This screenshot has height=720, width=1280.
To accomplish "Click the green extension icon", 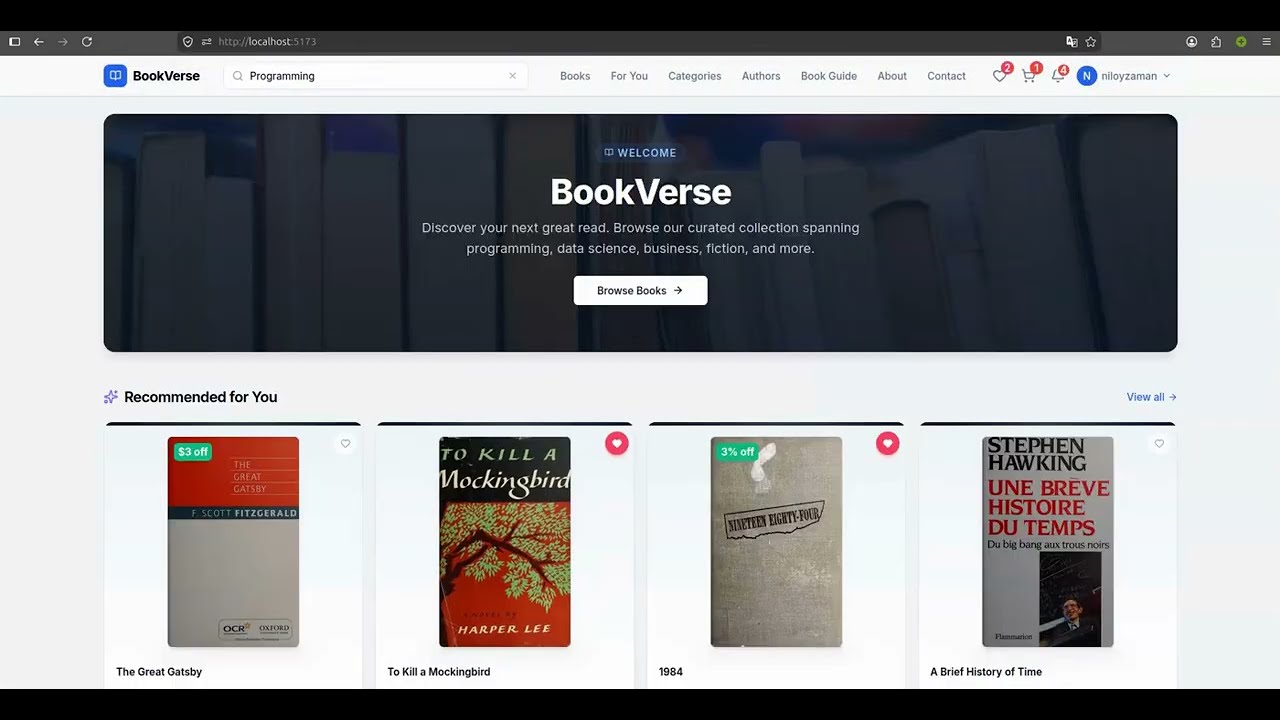I will (1241, 42).
